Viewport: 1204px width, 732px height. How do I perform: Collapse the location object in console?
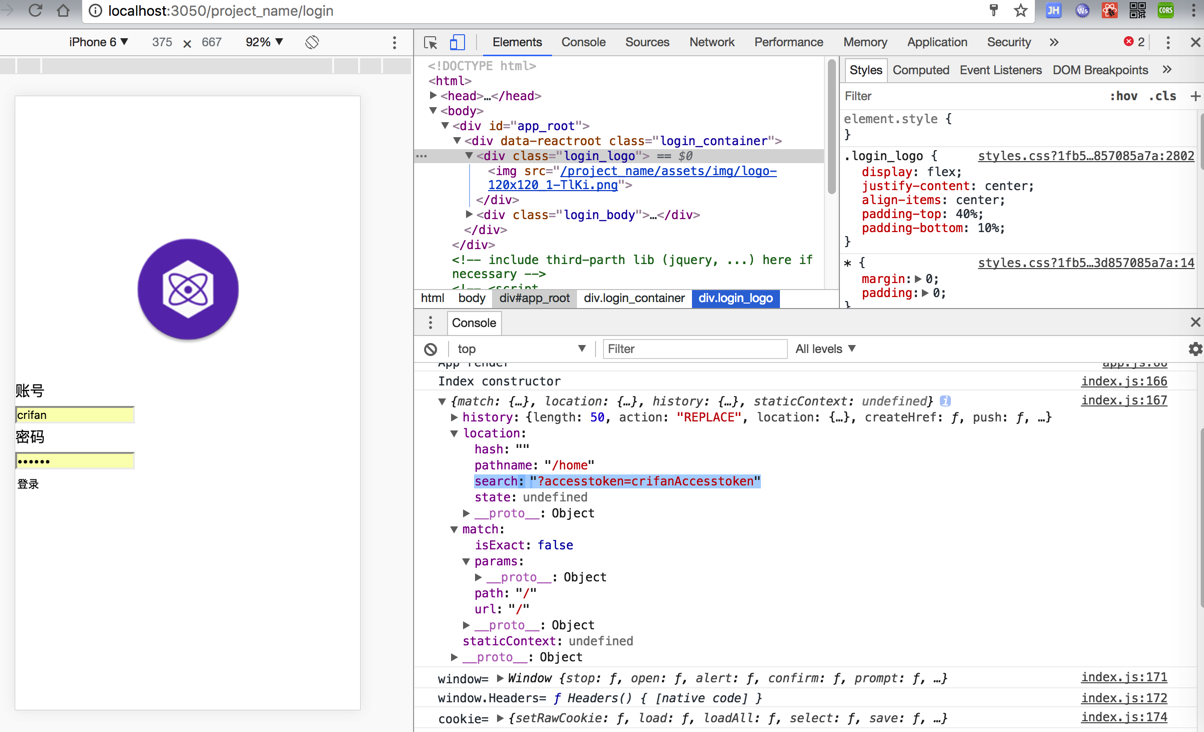[x=455, y=434]
